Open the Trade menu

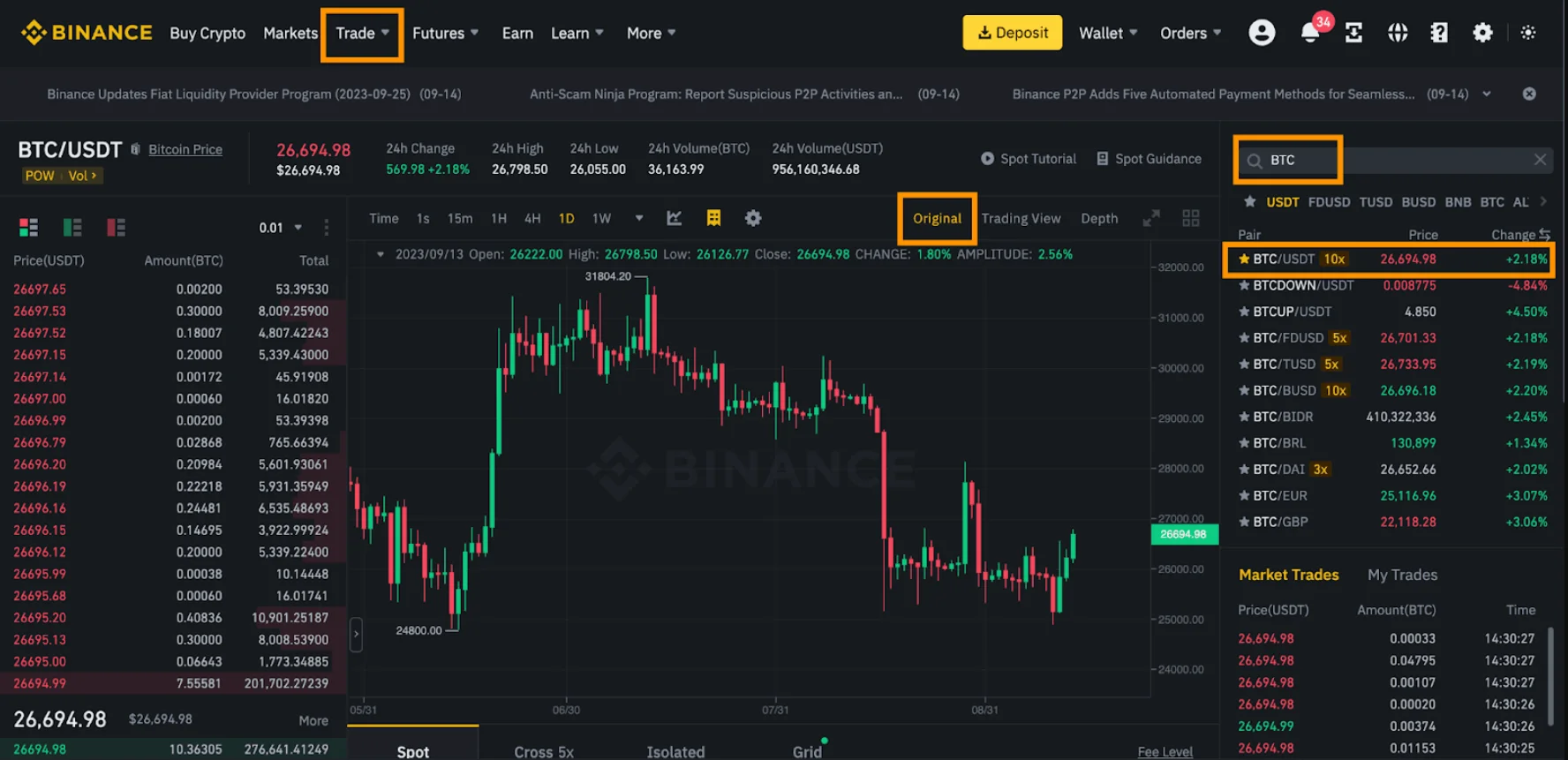tap(362, 34)
